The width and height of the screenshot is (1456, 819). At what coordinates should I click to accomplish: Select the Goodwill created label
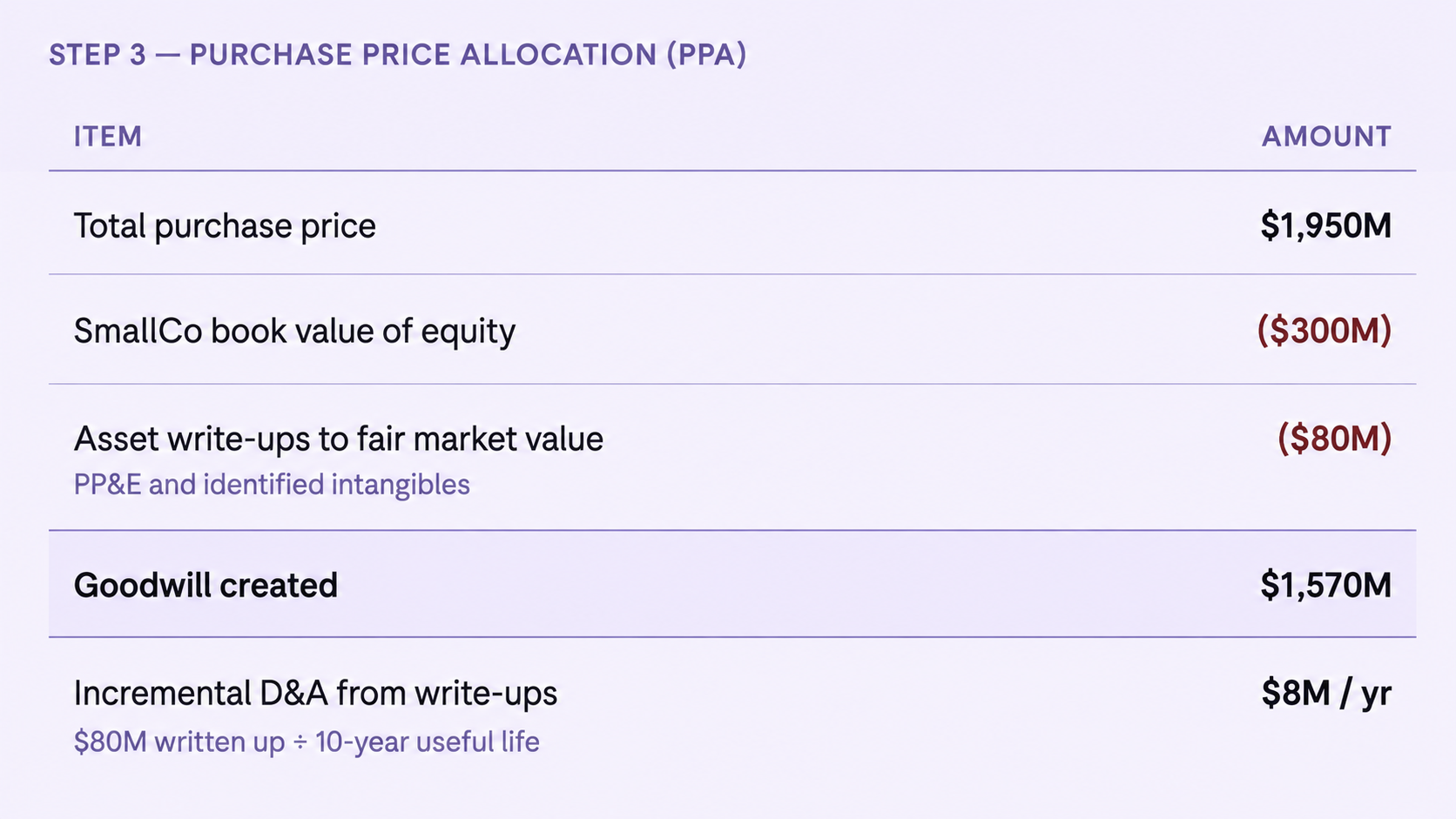tap(206, 586)
